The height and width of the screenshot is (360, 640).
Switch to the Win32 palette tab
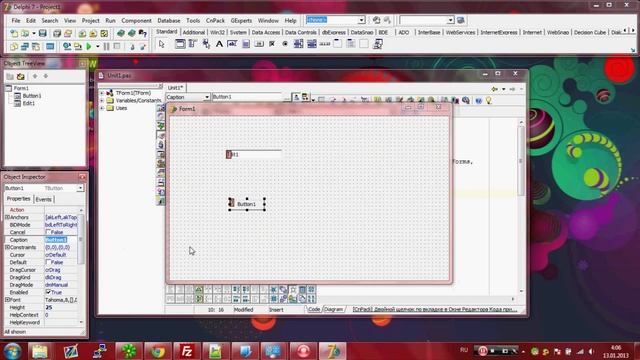(217, 32)
